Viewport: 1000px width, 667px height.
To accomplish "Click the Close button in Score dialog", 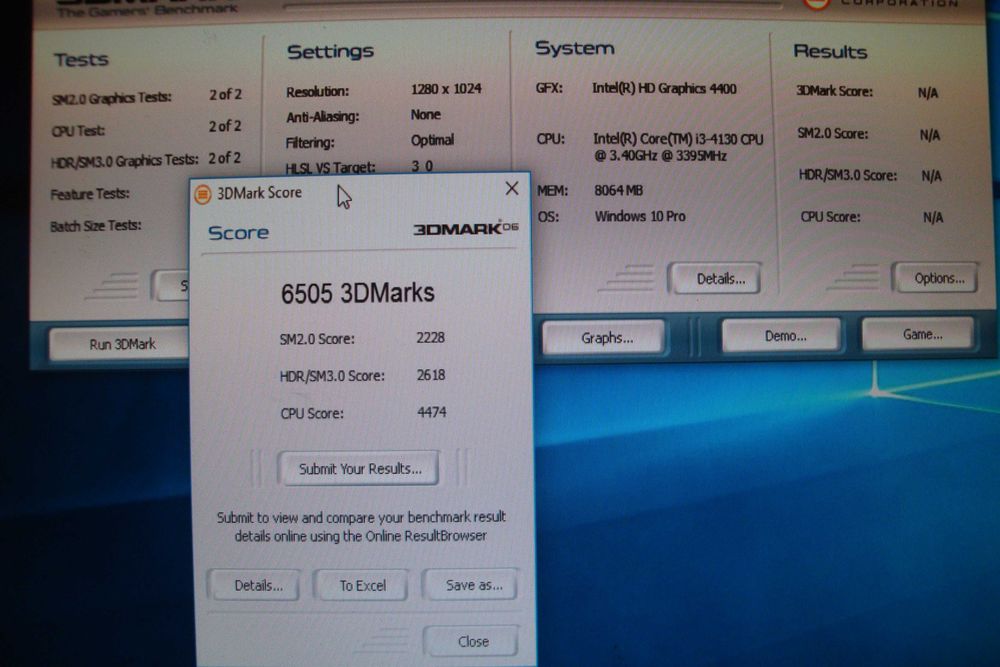I will pos(473,641).
